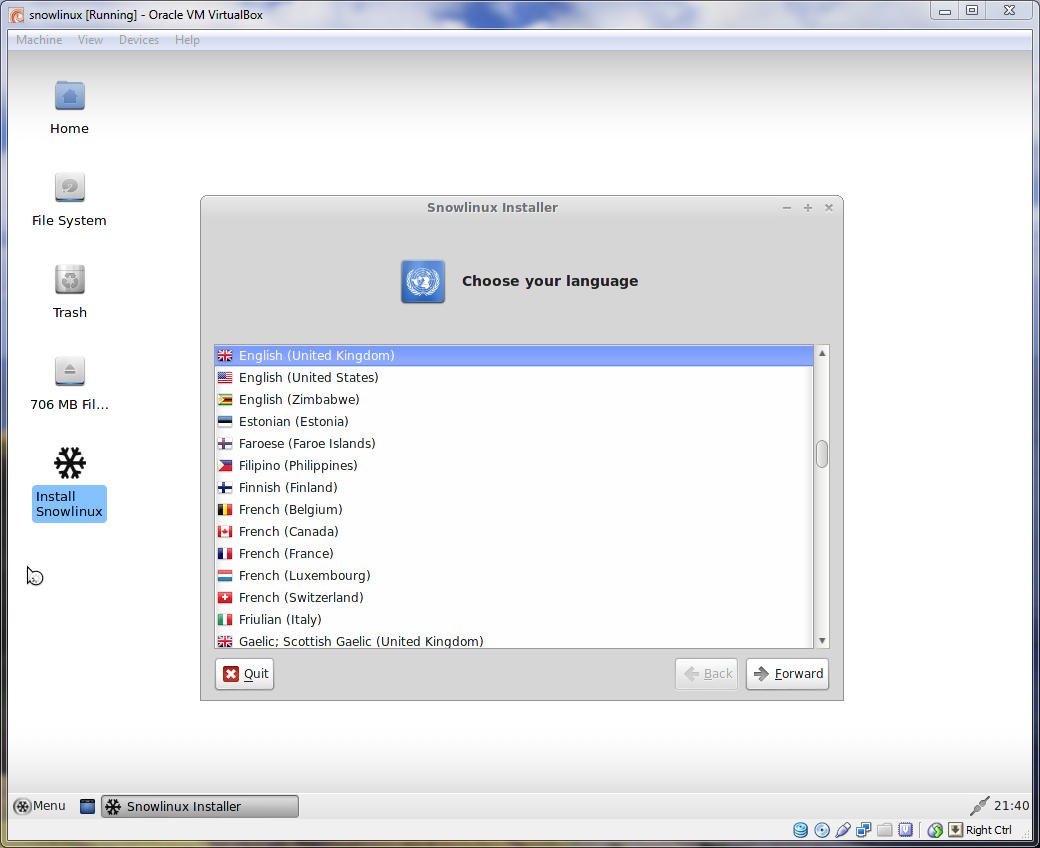Screen dimensions: 1040x848
Task: Select English (United Kingdom) language
Action: [514, 355]
